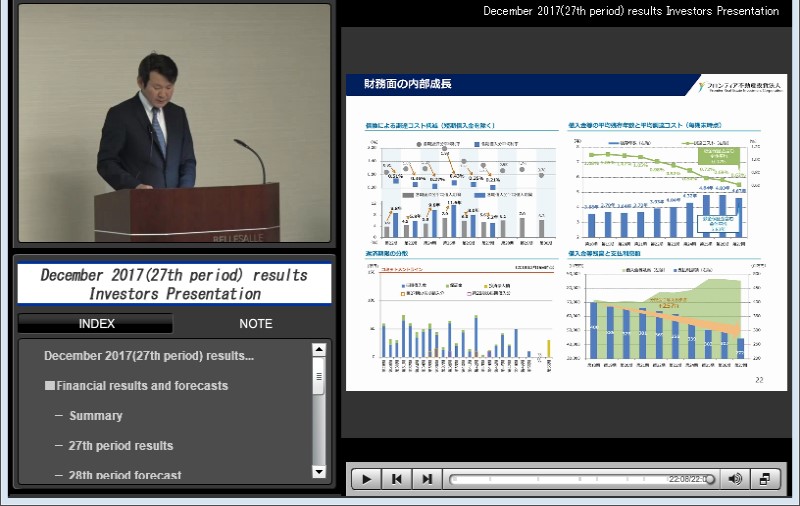Skip to previous slide chapter
800x506 pixels.
click(x=396, y=479)
